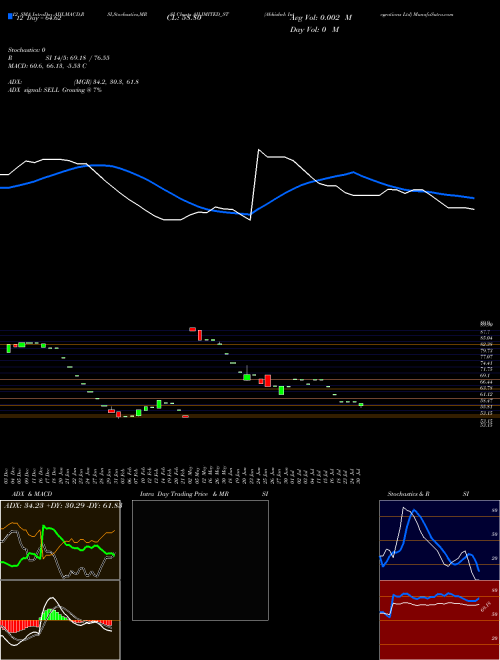Click the 'Stochastics: 0' reading
500x660 pixels.
point(27,50)
